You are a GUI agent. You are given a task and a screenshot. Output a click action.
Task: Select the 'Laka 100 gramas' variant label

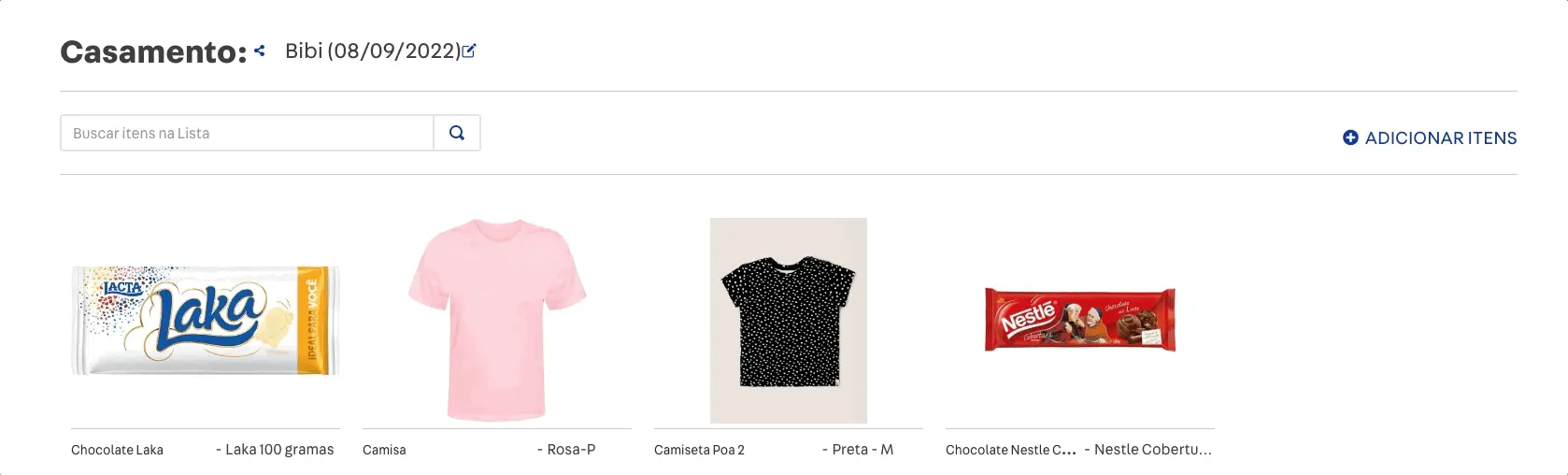[279, 450]
